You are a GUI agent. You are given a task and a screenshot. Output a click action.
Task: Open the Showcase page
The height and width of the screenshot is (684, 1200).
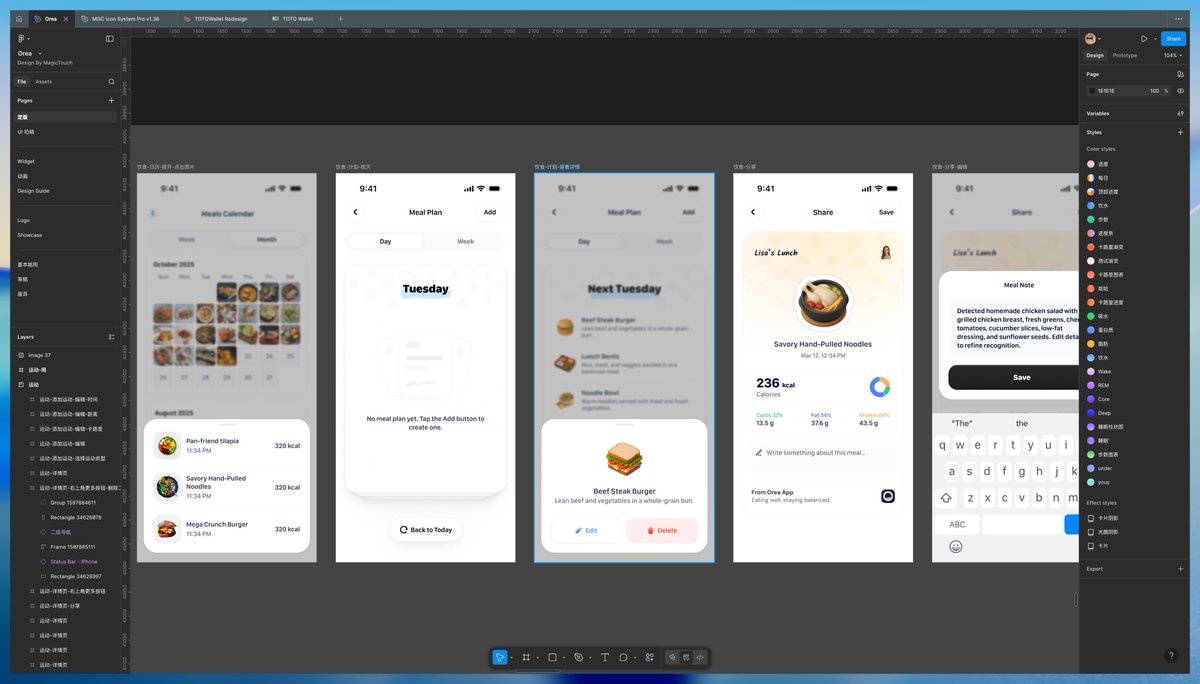tap(30, 235)
